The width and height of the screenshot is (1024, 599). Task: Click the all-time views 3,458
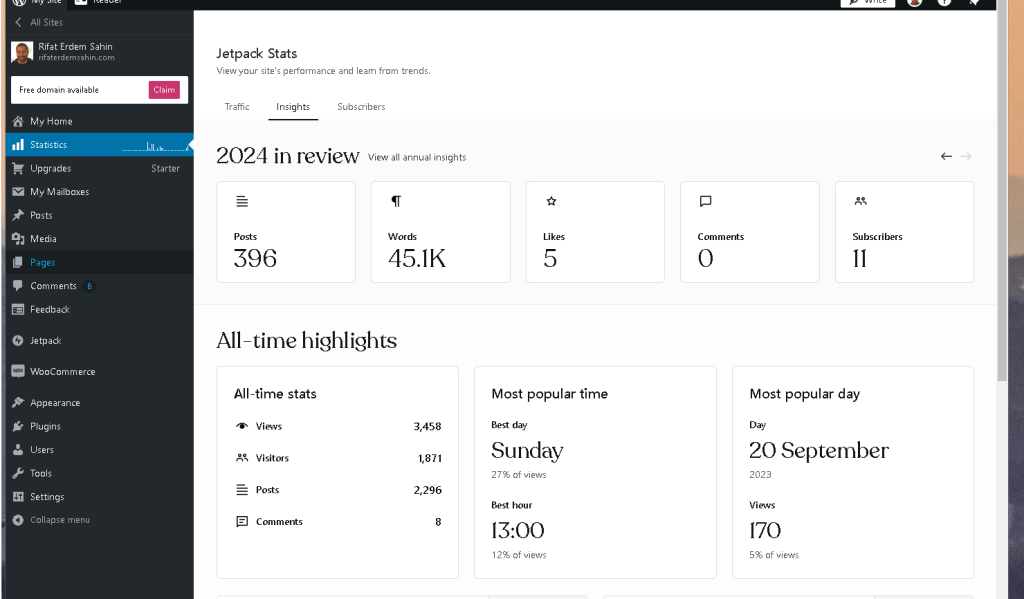pyautogui.click(x=427, y=427)
